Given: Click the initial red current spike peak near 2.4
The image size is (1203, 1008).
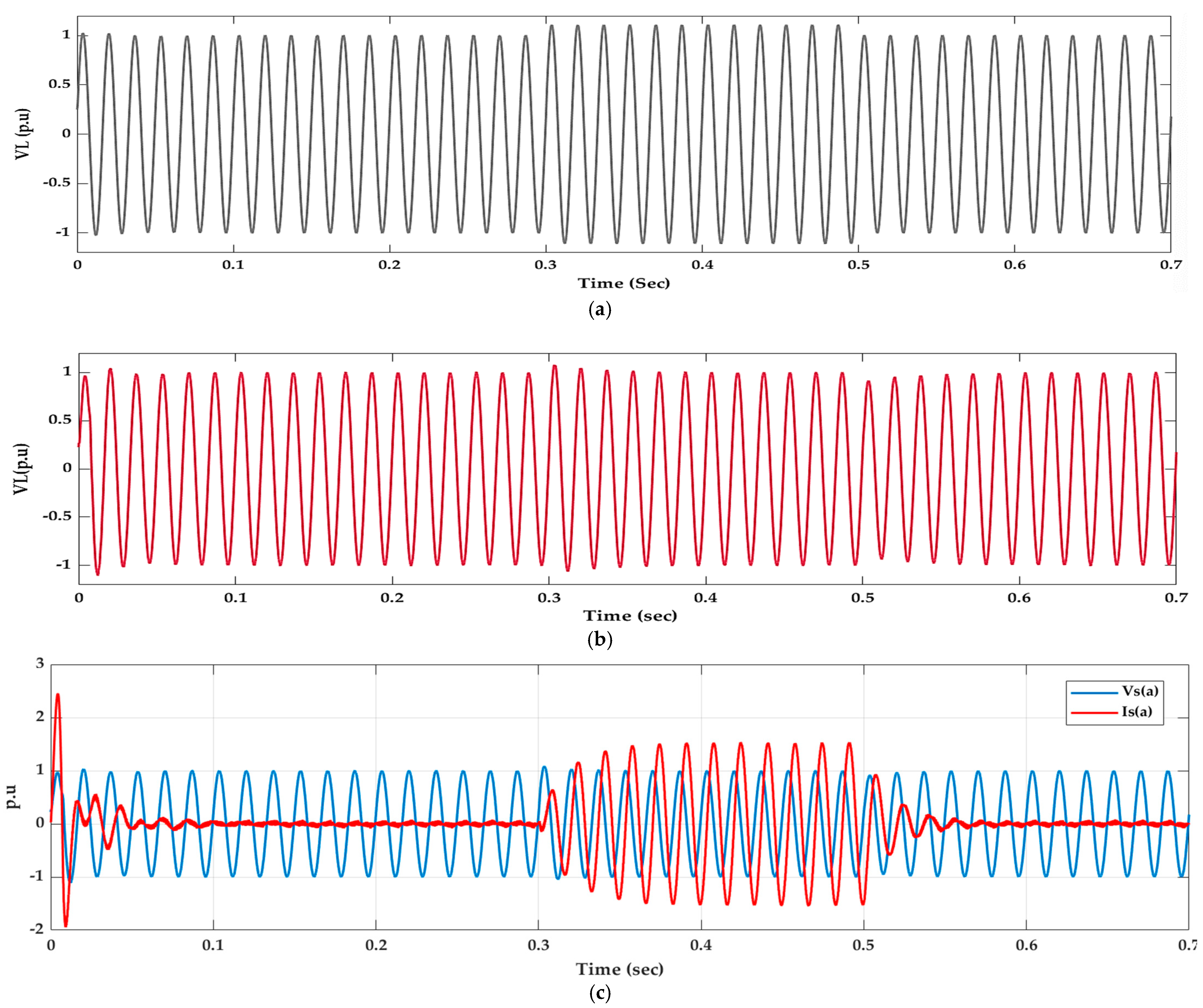Looking at the screenshot, I should [x=58, y=695].
